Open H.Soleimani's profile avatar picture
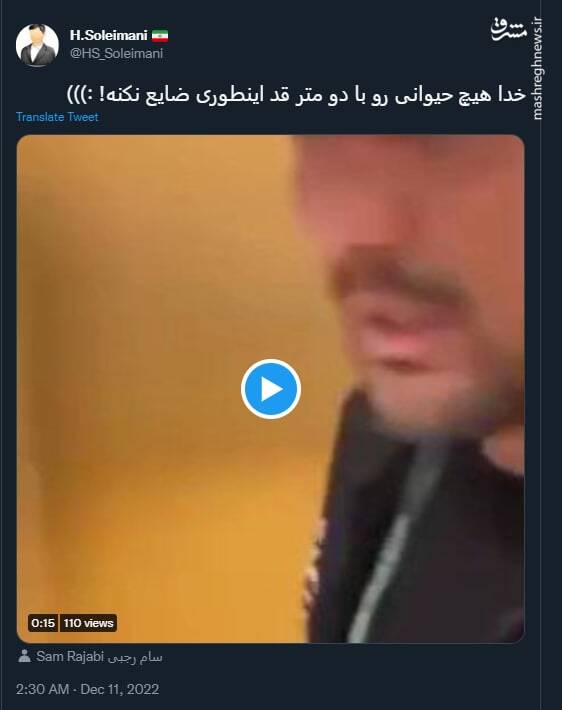This screenshot has width=562, height=710. click(37, 45)
